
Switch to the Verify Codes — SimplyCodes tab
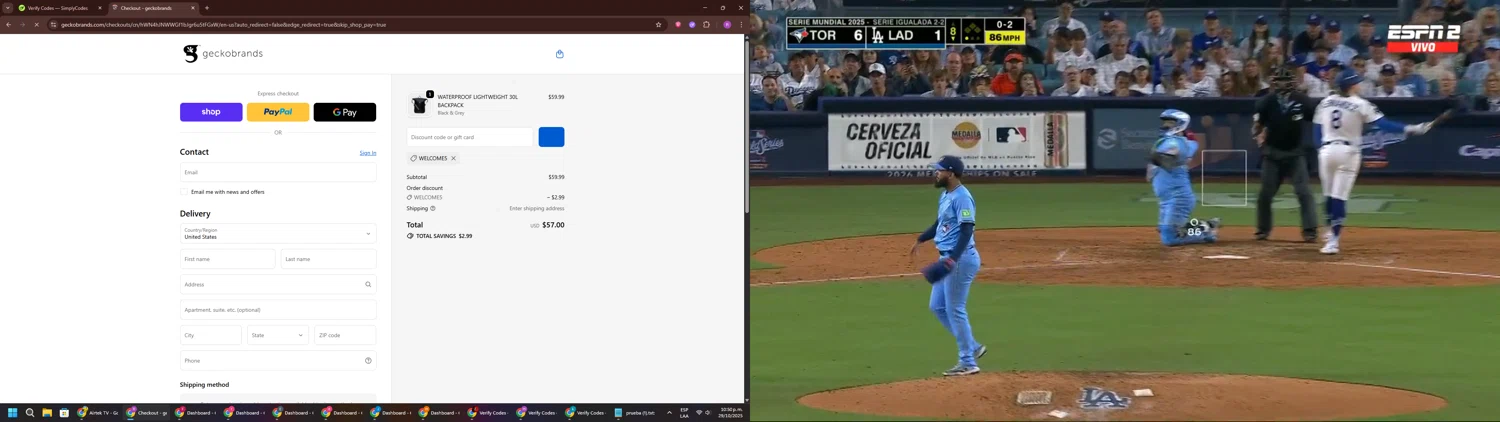(x=57, y=8)
